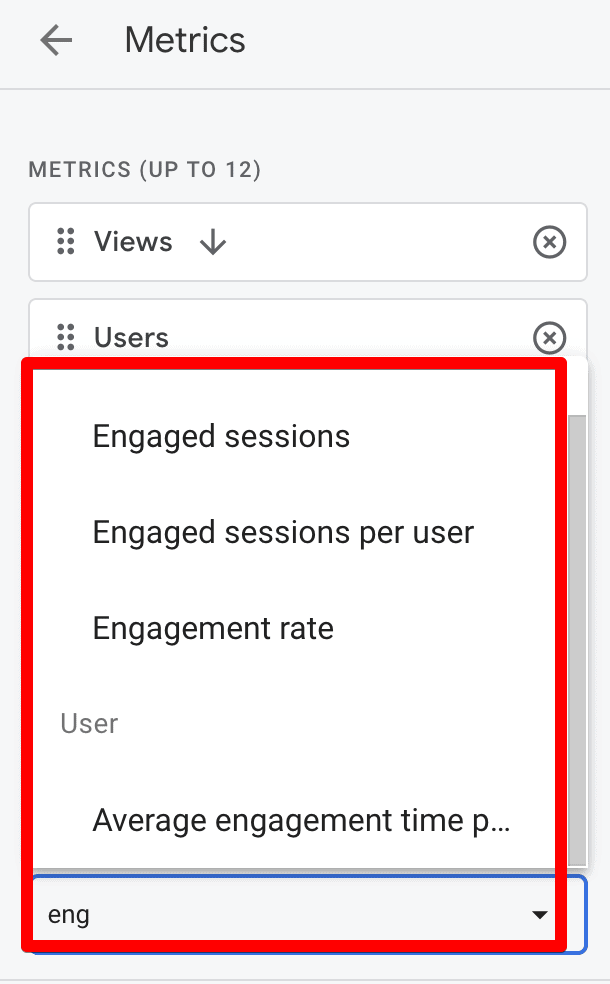Pick Average engagement time per user
The width and height of the screenshot is (610, 984).
(302, 820)
